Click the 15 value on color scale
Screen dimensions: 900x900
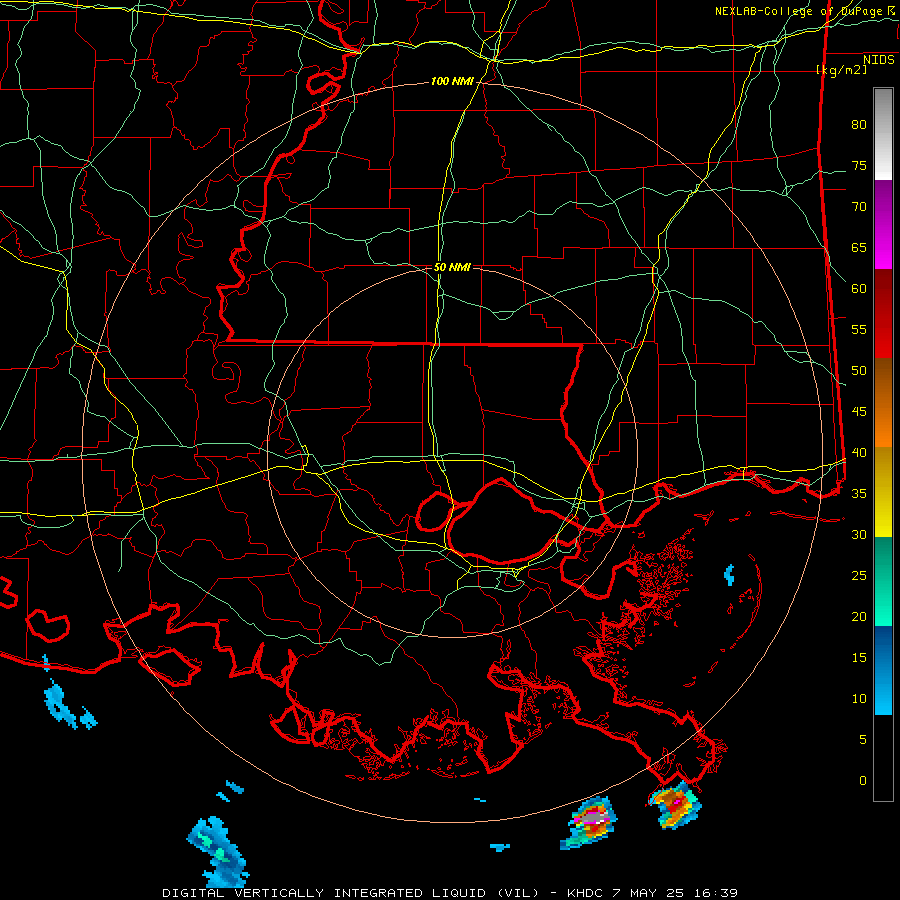pyautogui.click(x=859, y=658)
